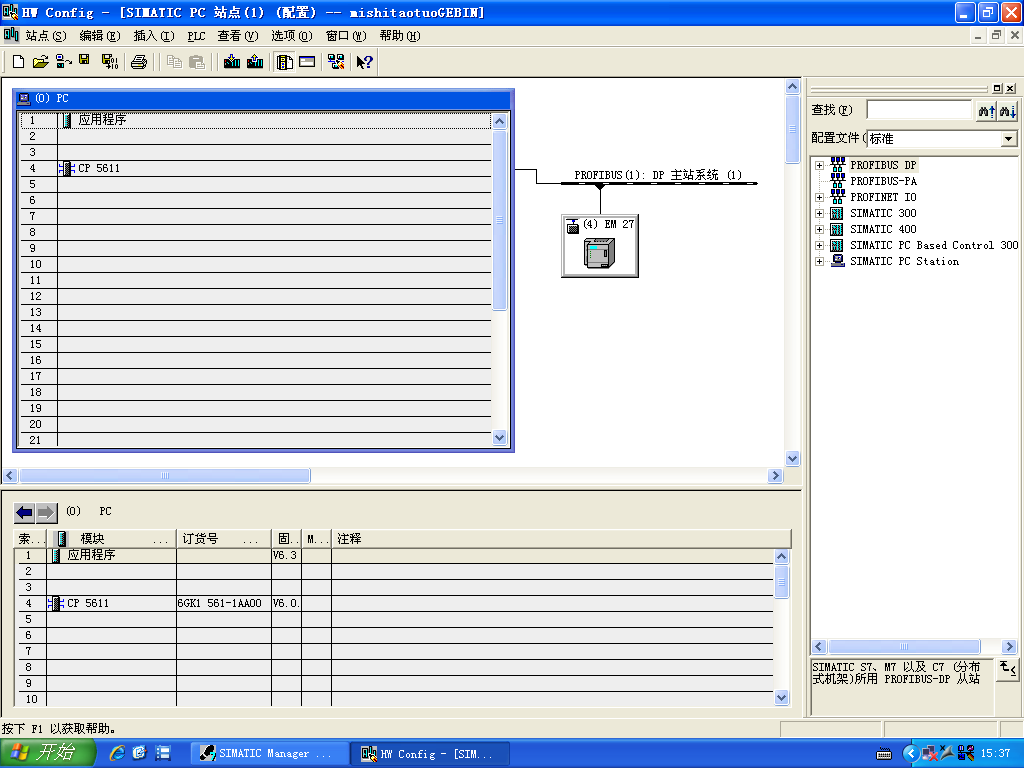Click the Open online station icon
The image size is (1024, 768).
point(63,62)
